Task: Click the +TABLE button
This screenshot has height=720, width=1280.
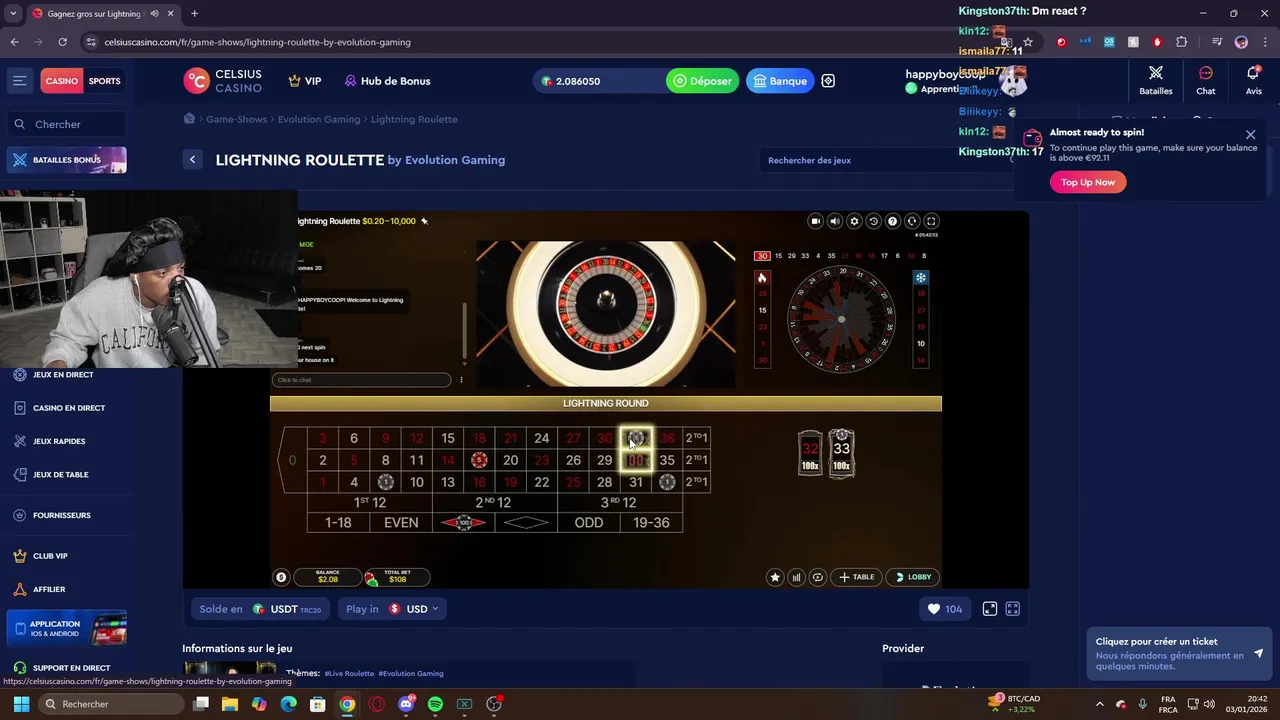Action: pos(857,577)
